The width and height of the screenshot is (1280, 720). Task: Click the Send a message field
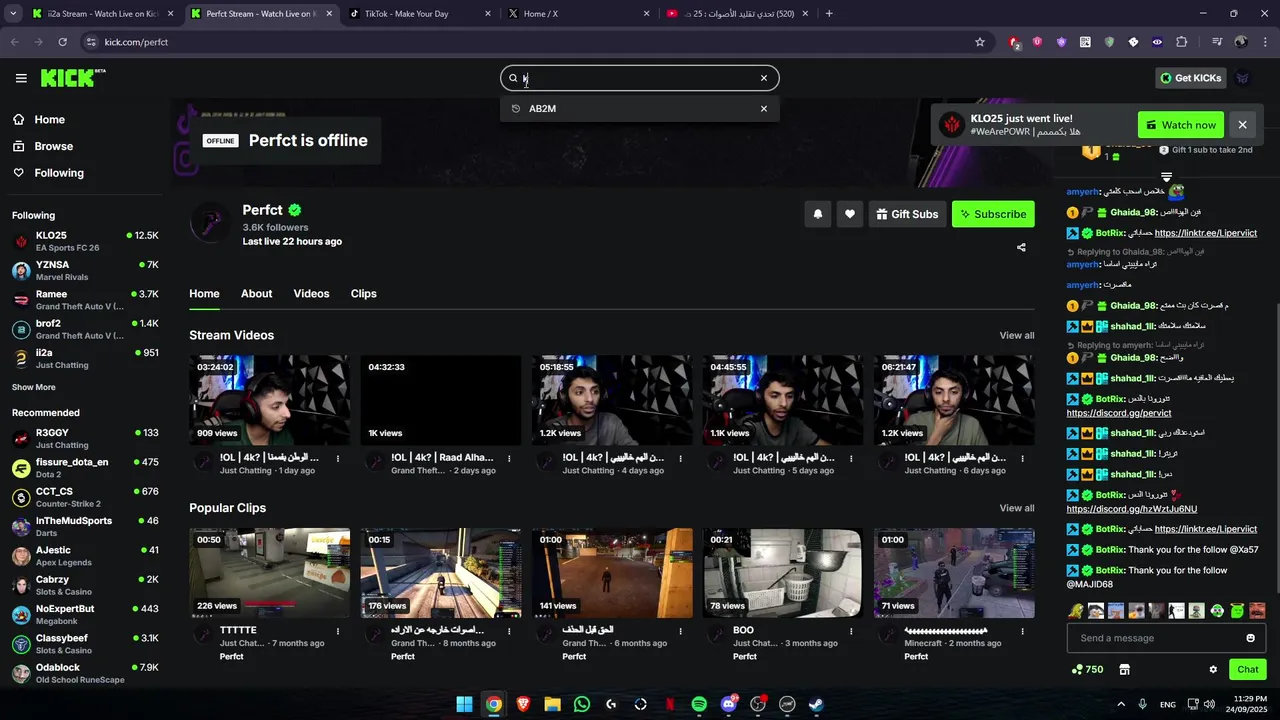click(x=1155, y=638)
